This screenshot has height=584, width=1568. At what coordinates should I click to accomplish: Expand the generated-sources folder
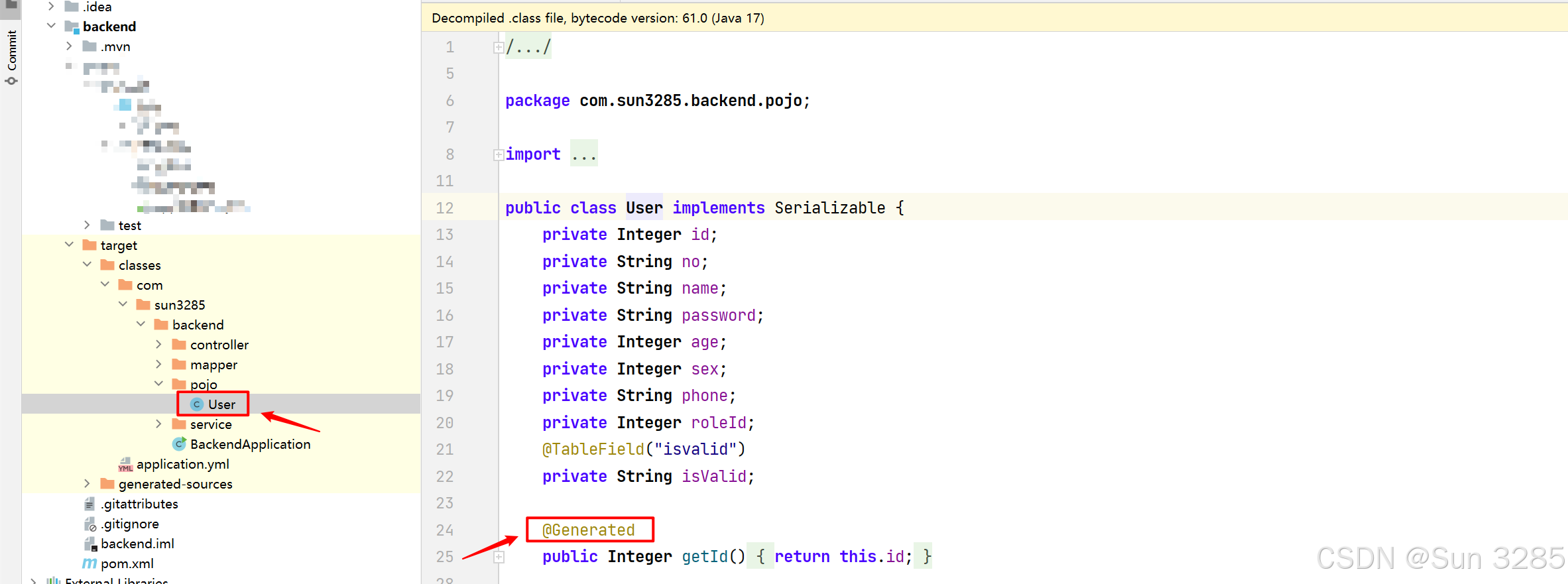pyautogui.click(x=87, y=483)
